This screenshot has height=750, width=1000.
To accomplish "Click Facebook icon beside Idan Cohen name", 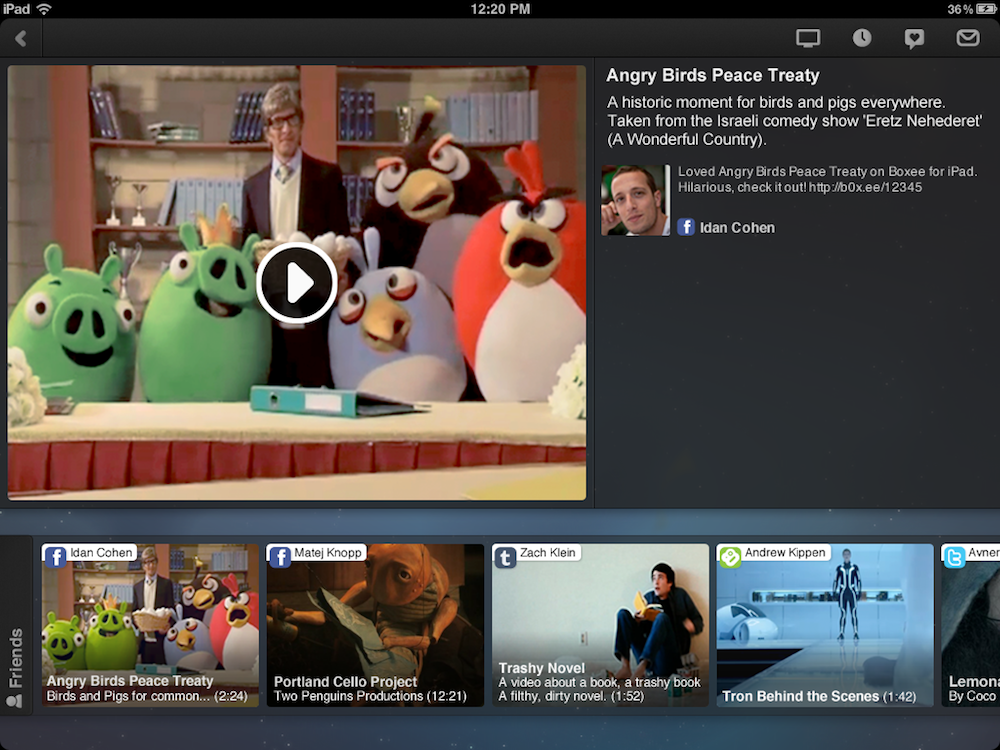I will pos(686,227).
